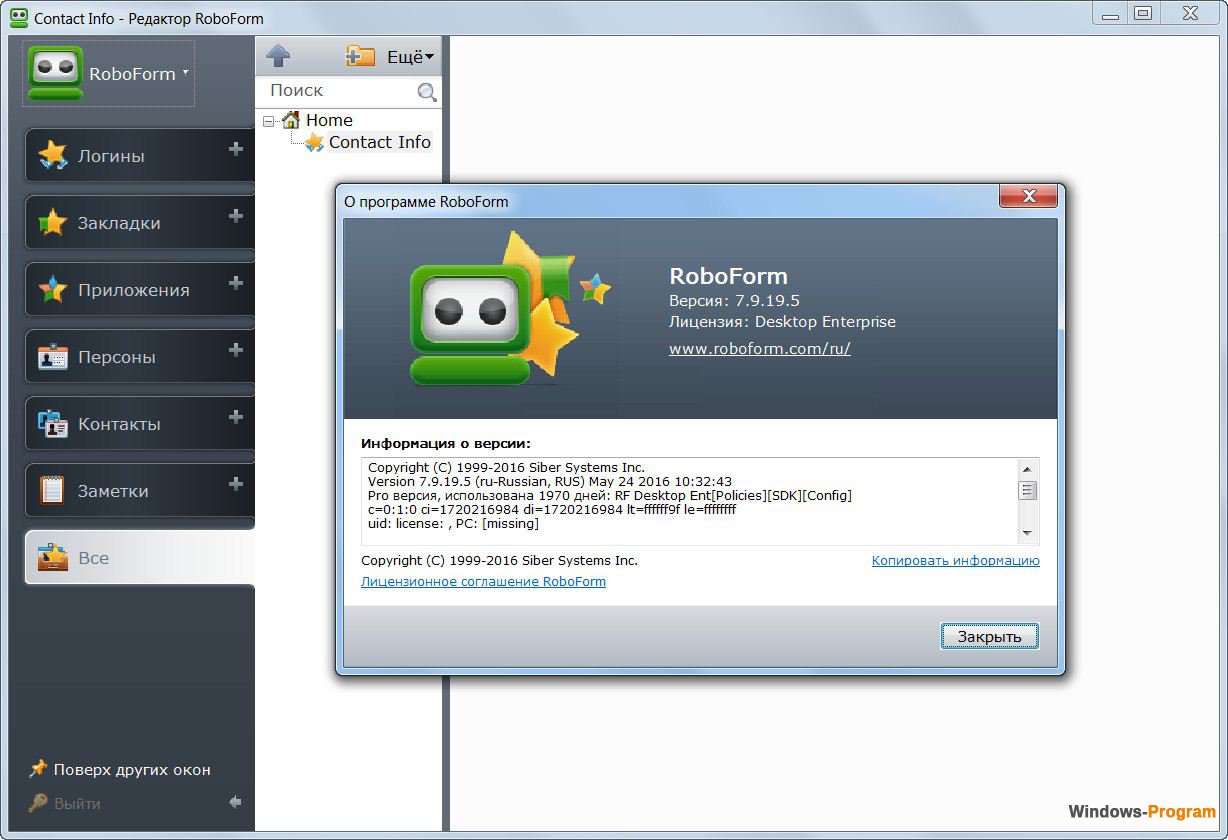Click the Персоны card icon
This screenshot has width=1228, height=840.
tap(52, 357)
